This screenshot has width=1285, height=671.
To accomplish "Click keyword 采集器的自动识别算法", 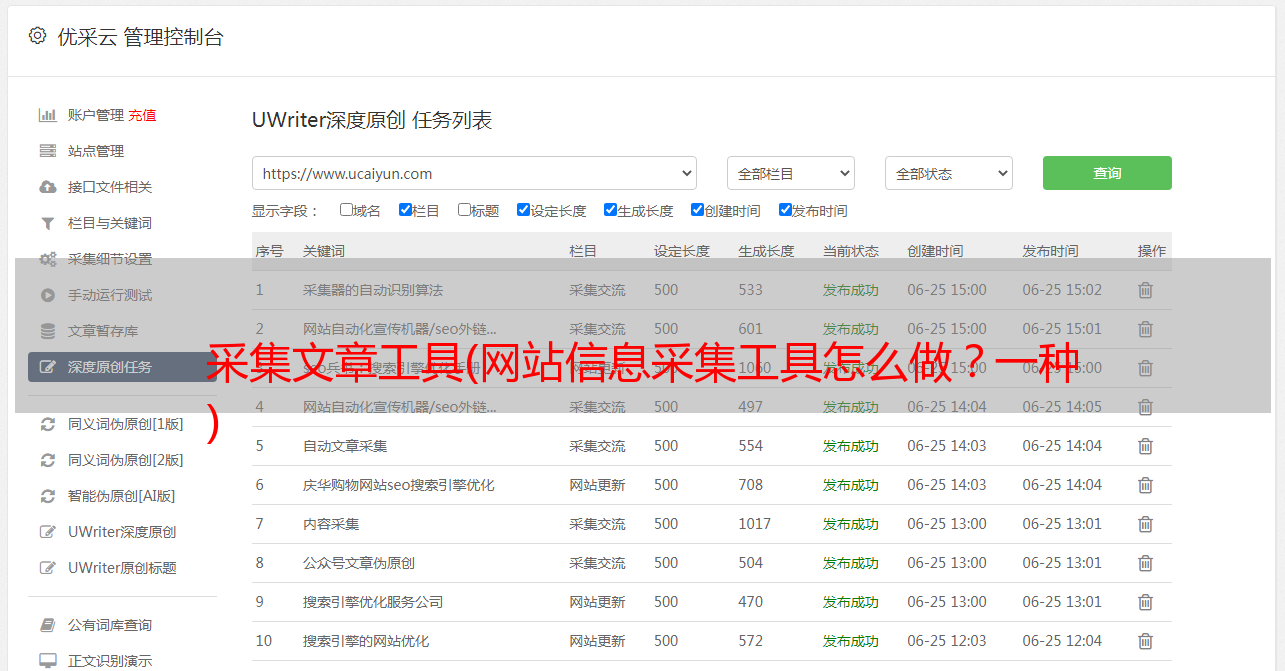I will [x=373, y=290].
